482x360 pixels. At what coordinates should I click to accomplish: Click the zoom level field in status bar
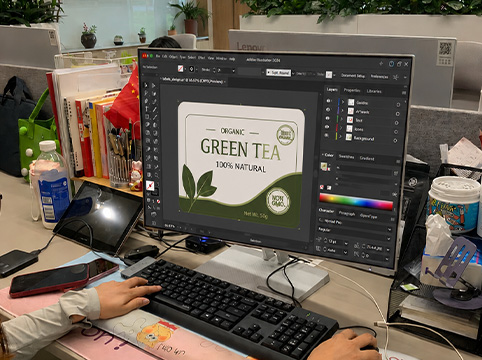[x=169, y=225]
